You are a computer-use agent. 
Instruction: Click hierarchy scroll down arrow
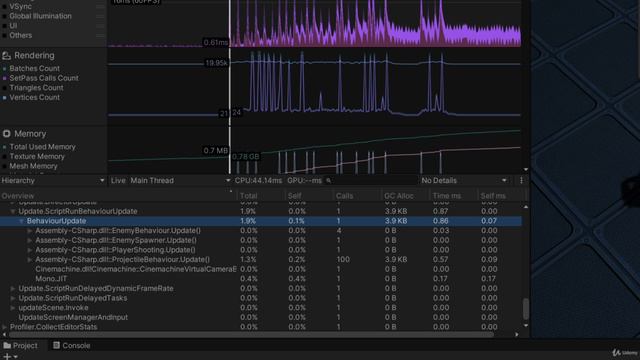coord(526,326)
